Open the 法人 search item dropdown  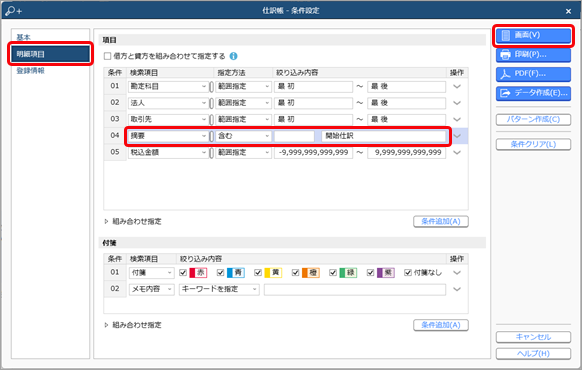pyautogui.click(x=168, y=103)
